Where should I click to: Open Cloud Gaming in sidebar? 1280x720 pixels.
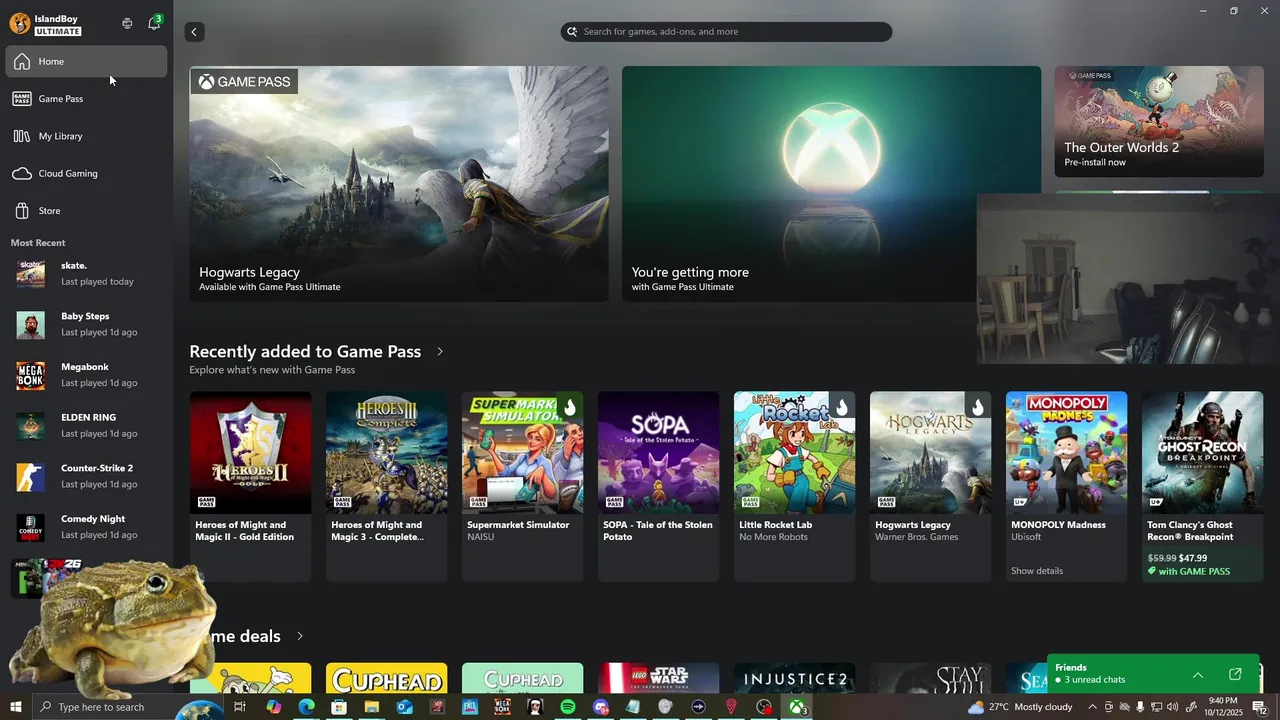pyautogui.click(x=86, y=174)
